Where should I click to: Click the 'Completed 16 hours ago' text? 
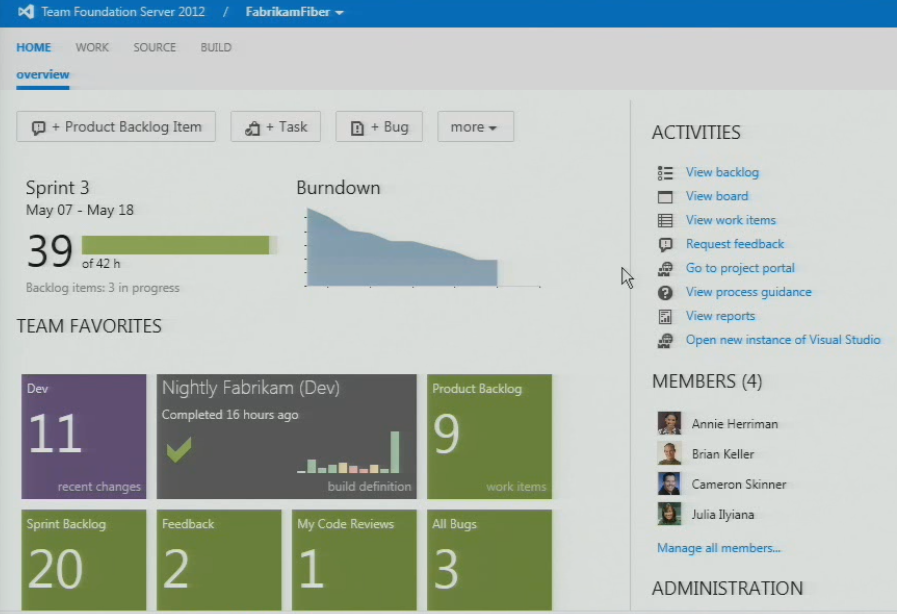tap(230, 415)
